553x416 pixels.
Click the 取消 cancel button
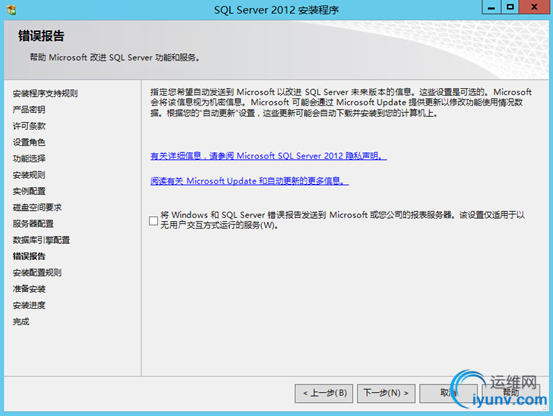pos(448,393)
